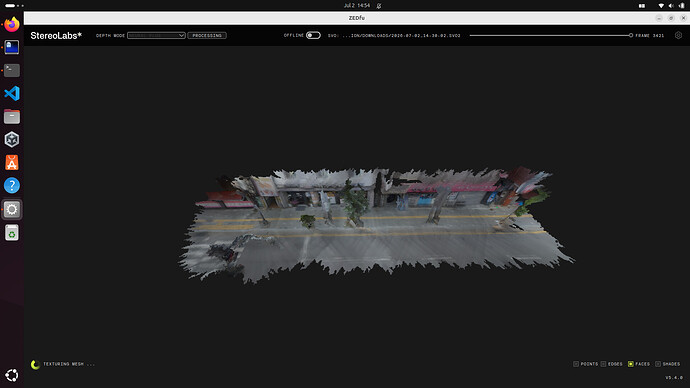Click the frame timeline slider handle
The width and height of the screenshot is (690, 388).
pyautogui.click(x=631, y=35)
